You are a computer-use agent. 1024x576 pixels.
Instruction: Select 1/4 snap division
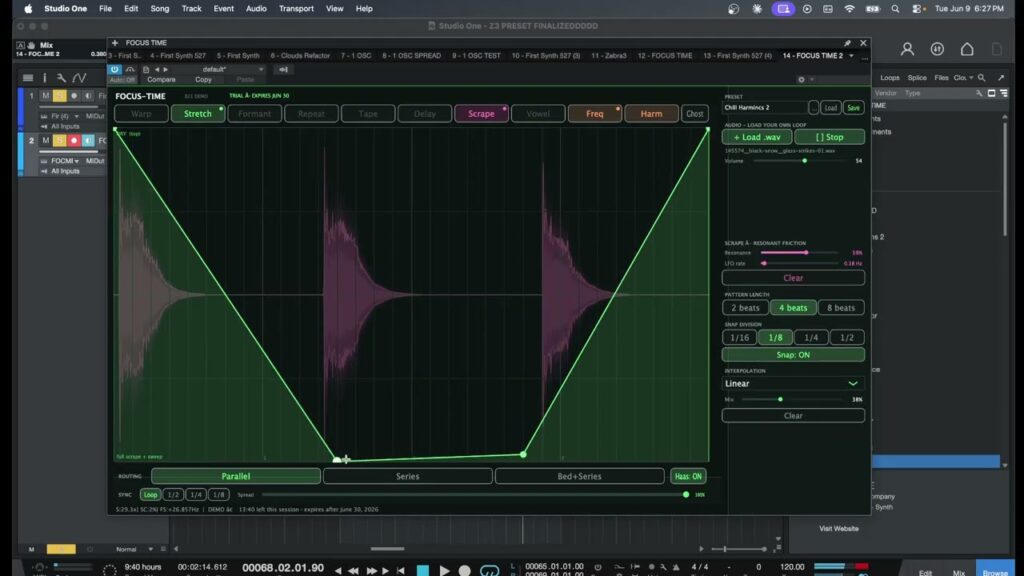811,338
